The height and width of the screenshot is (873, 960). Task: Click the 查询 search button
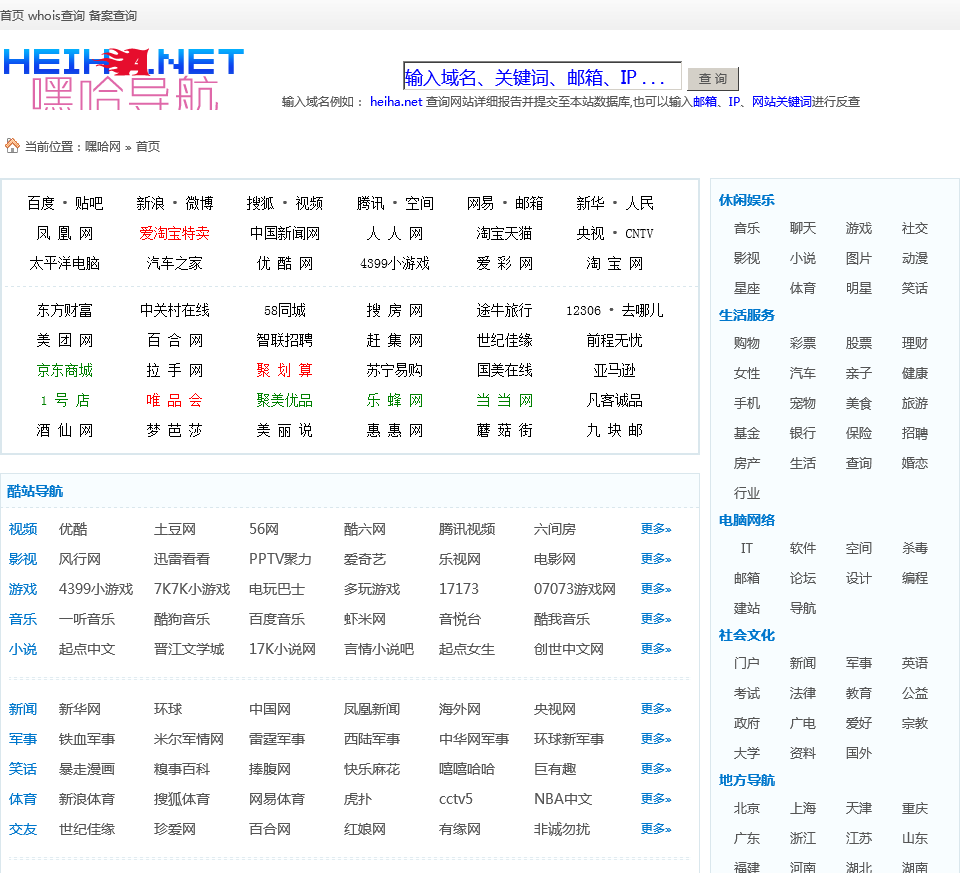(x=713, y=78)
